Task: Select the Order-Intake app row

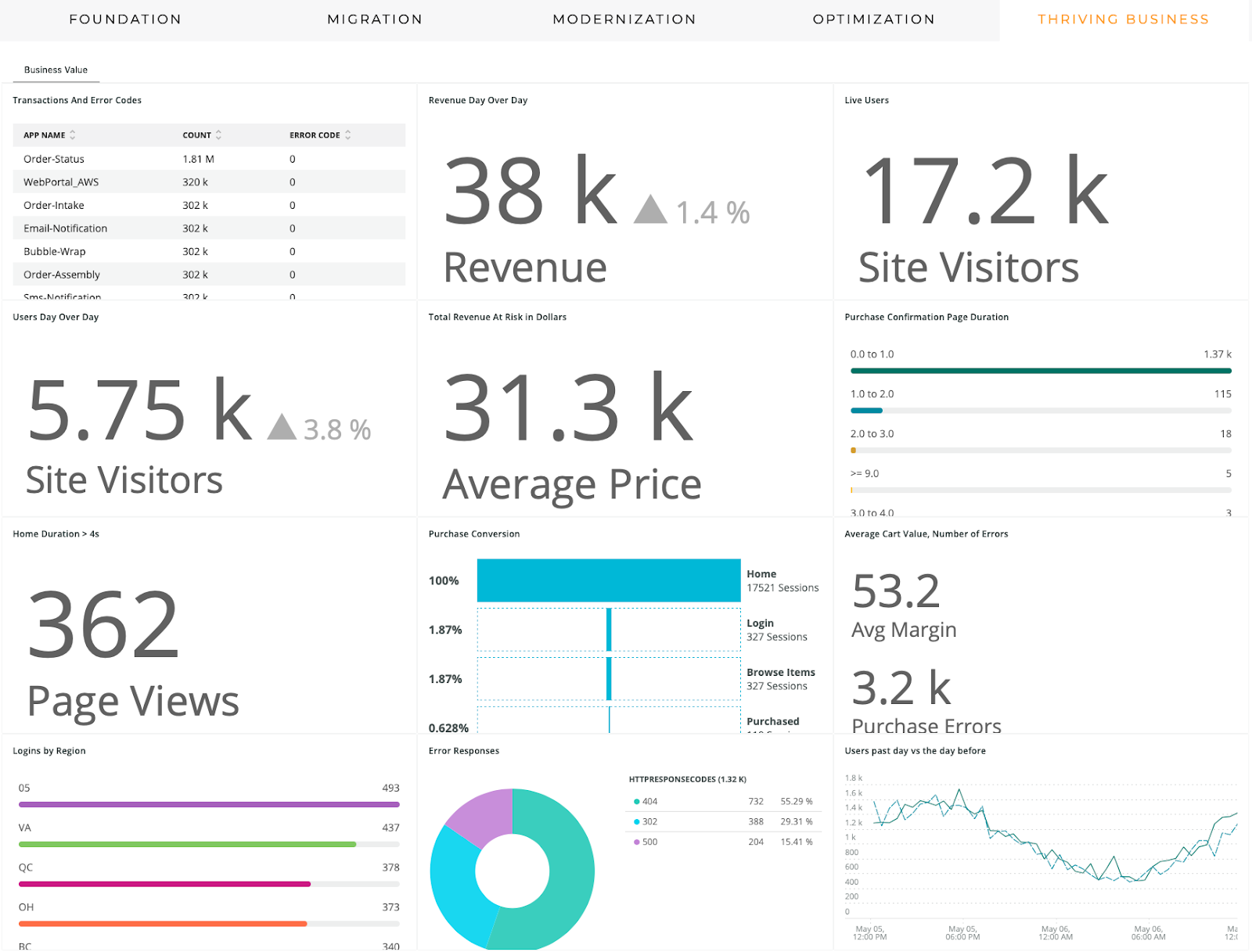Action: tap(209, 205)
